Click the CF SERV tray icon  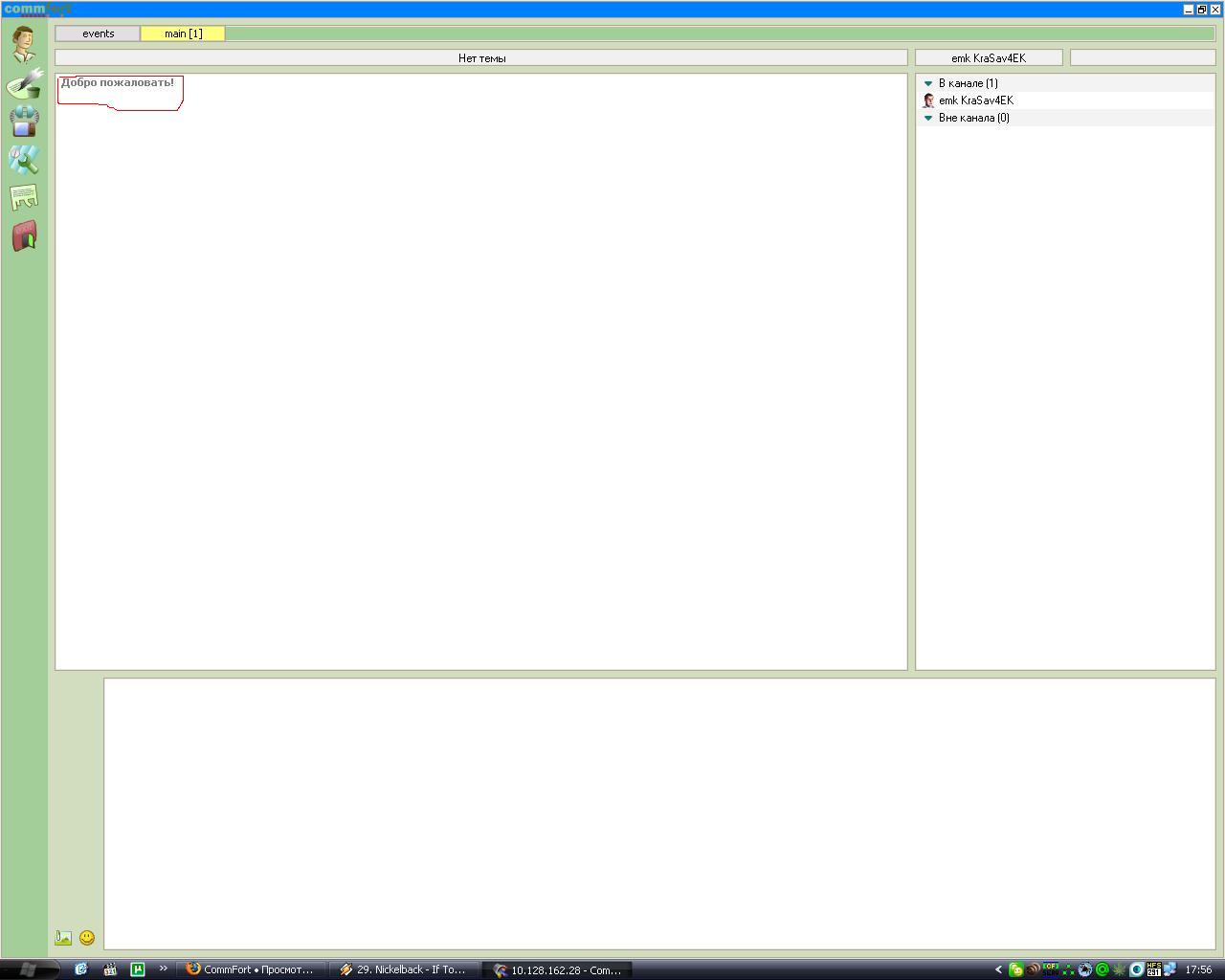point(1051,969)
